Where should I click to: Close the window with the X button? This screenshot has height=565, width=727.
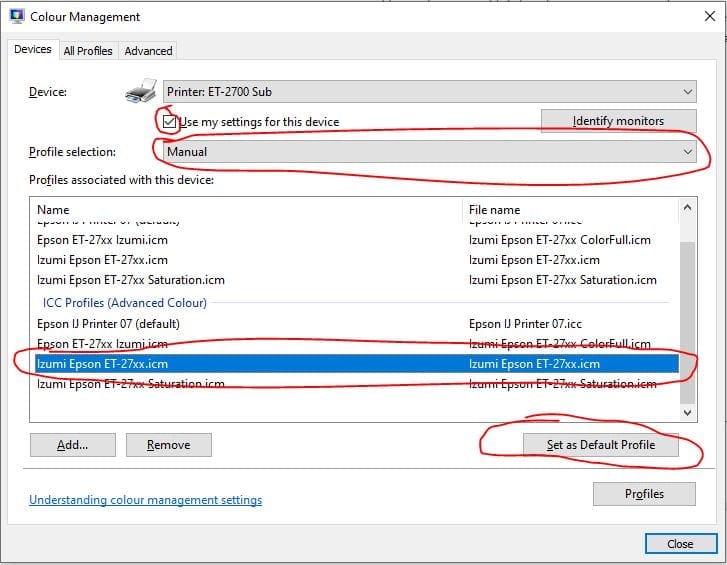click(x=709, y=16)
